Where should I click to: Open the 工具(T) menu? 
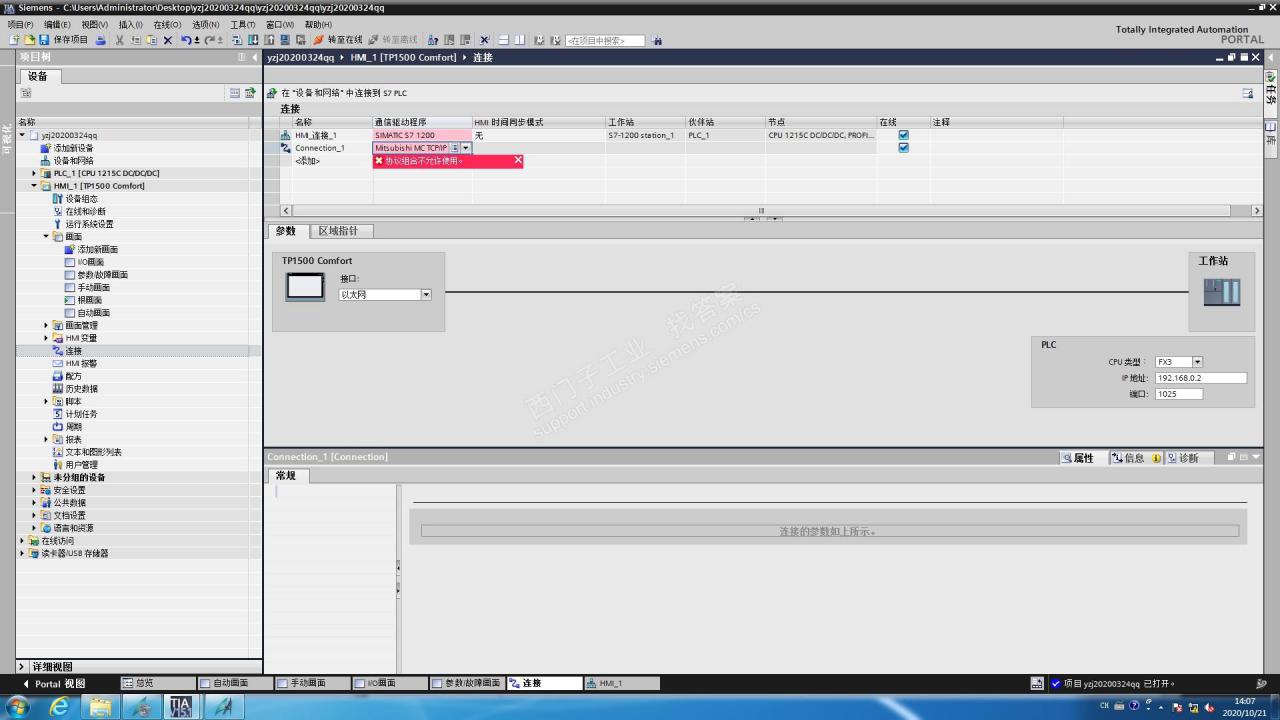point(243,24)
